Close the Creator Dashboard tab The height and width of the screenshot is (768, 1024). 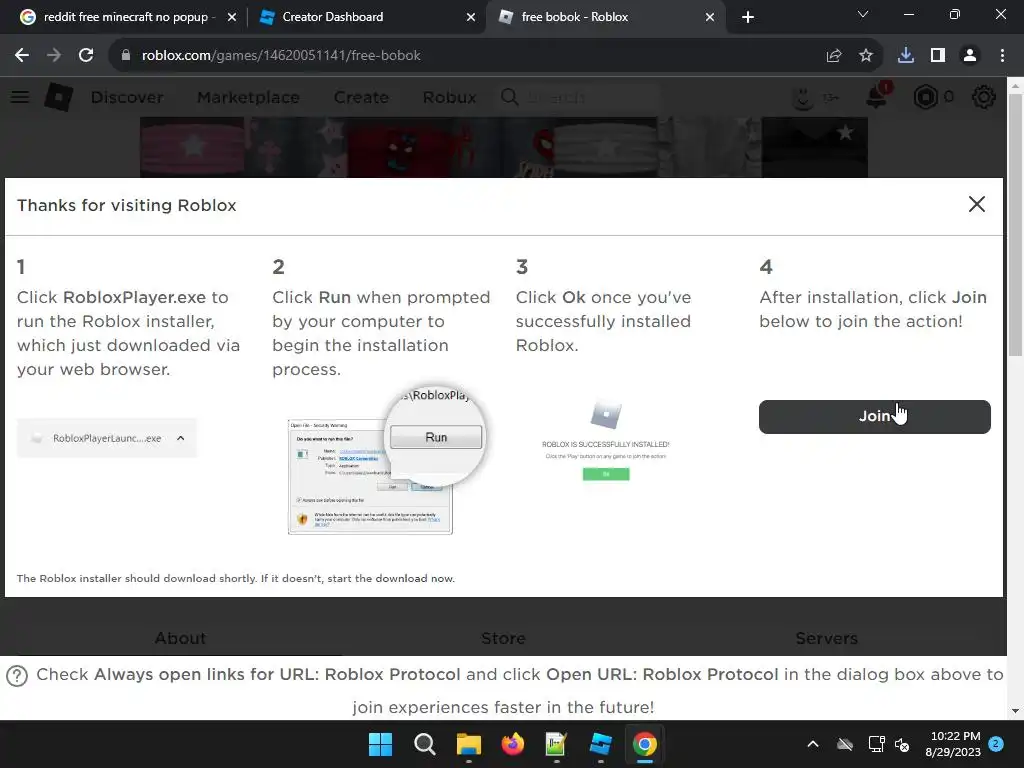point(471,18)
